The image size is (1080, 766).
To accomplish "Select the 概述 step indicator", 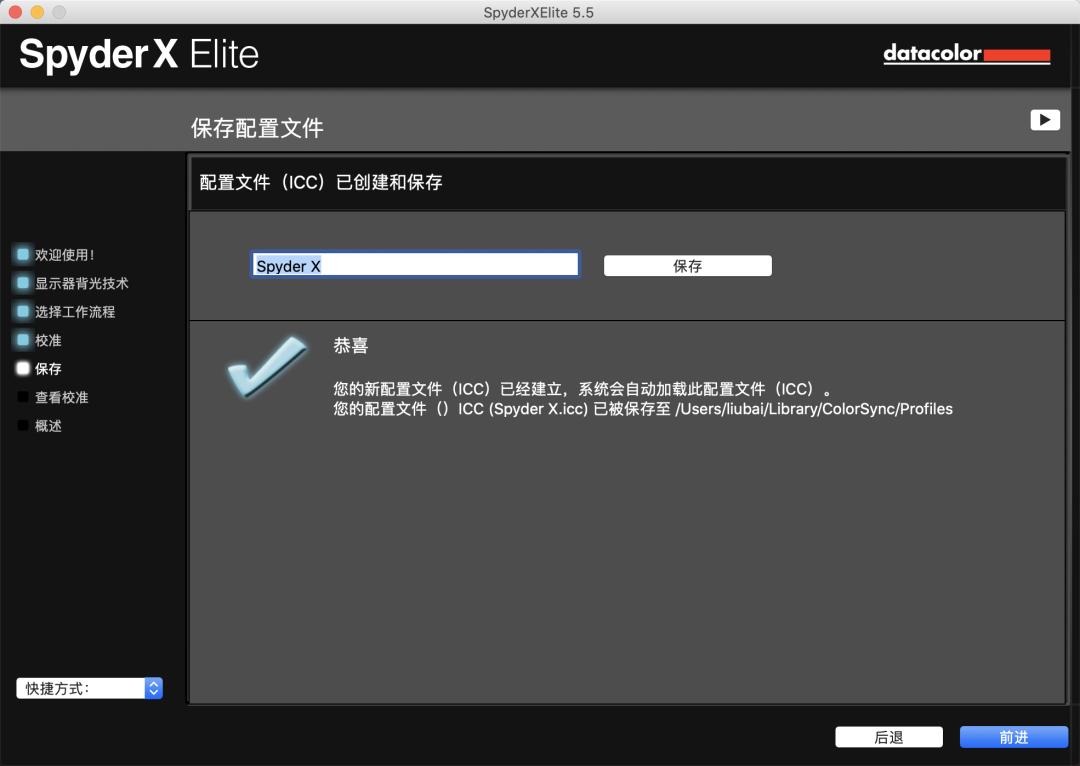I will [x=23, y=425].
